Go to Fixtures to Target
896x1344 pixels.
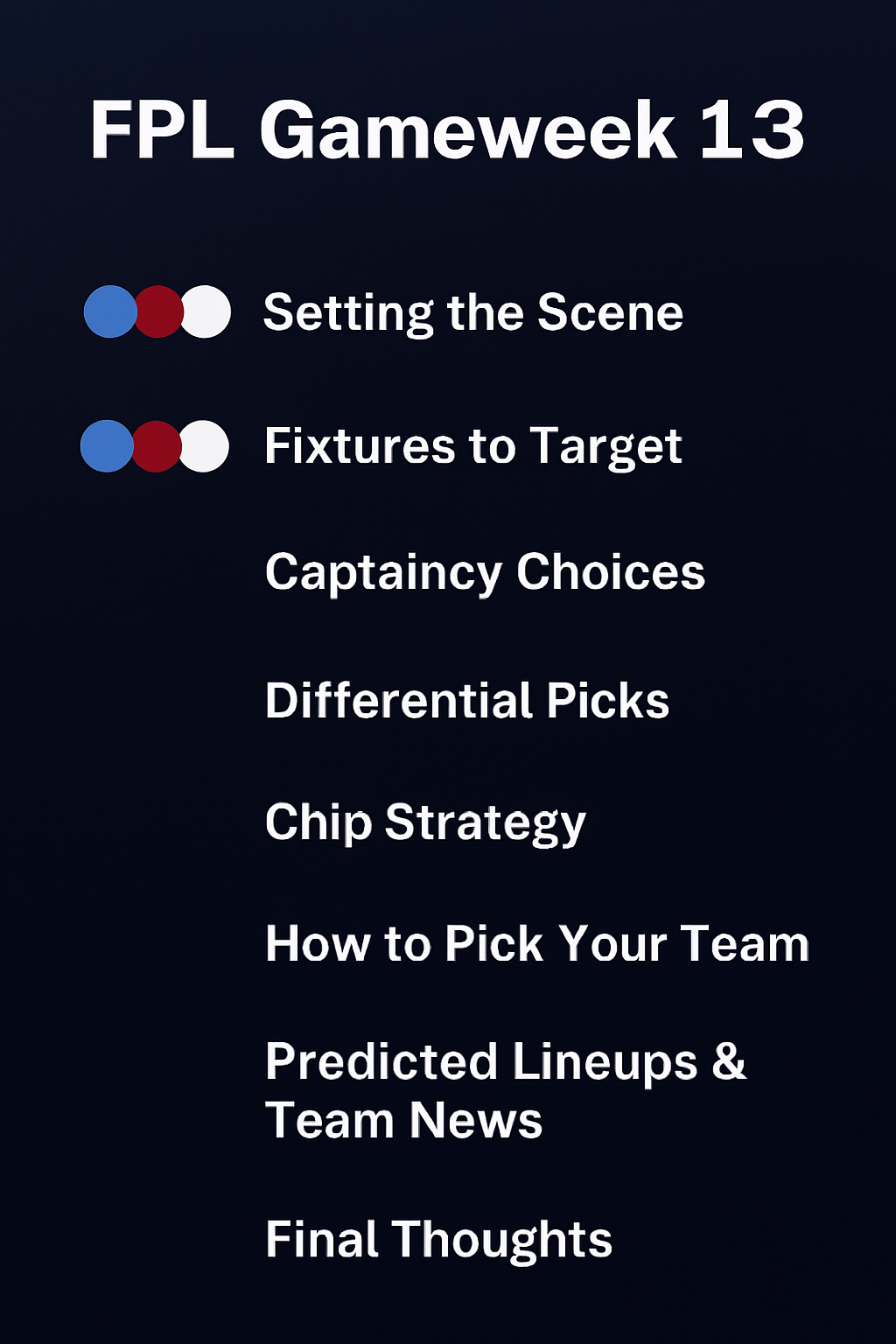(472, 446)
